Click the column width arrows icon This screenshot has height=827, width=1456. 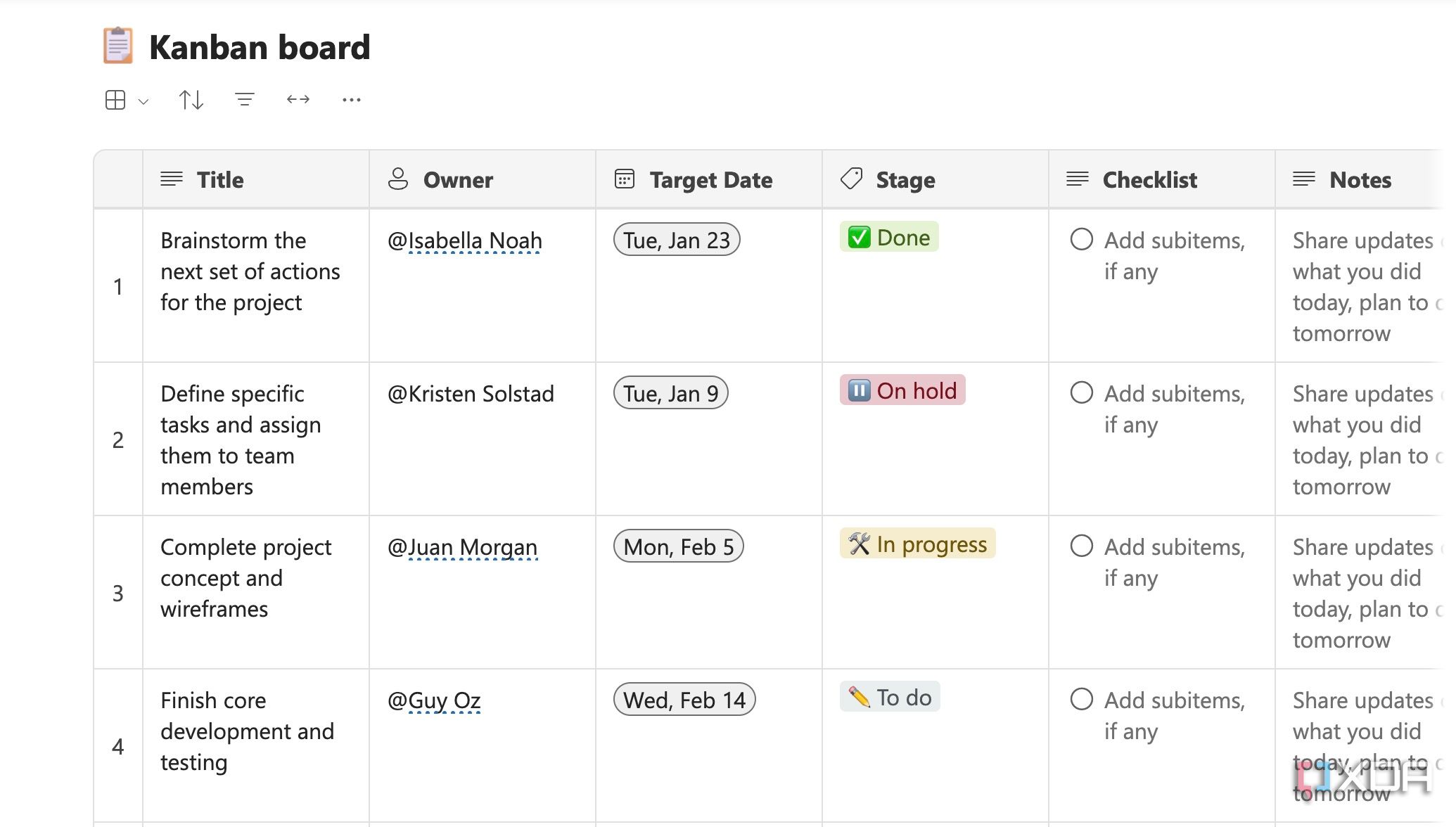tap(298, 100)
